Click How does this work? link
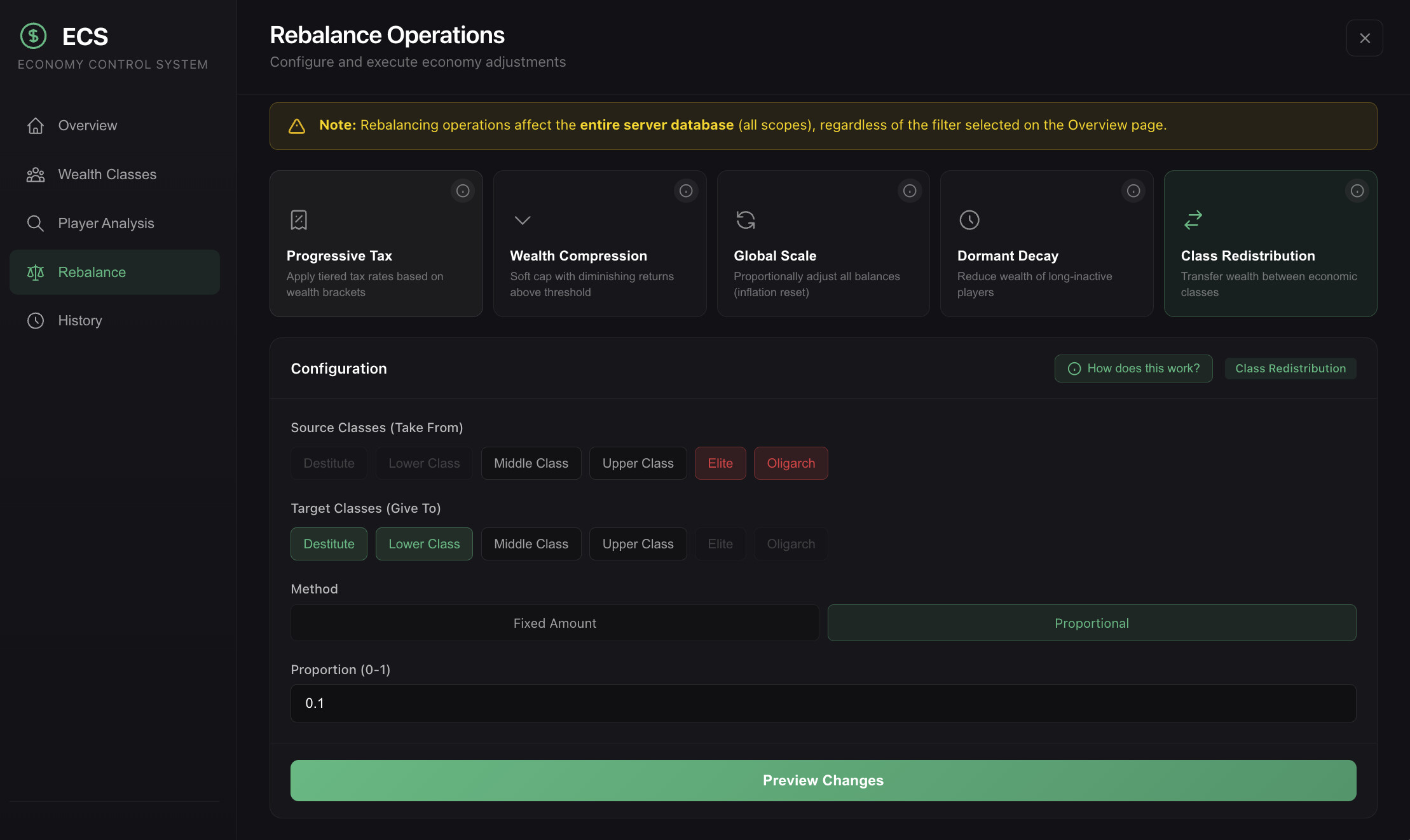The image size is (1410, 840). pos(1133,369)
